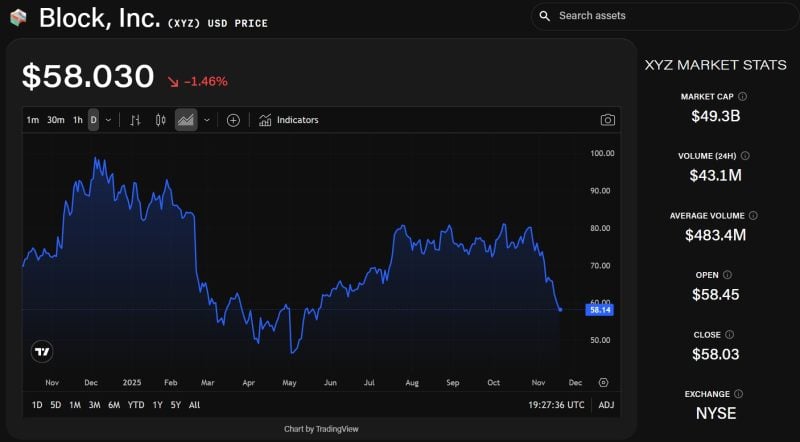Viewport: 800px width, 442px height.
Task: Expand the time interval dropdown arrow
Action: [x=108, y=120]
